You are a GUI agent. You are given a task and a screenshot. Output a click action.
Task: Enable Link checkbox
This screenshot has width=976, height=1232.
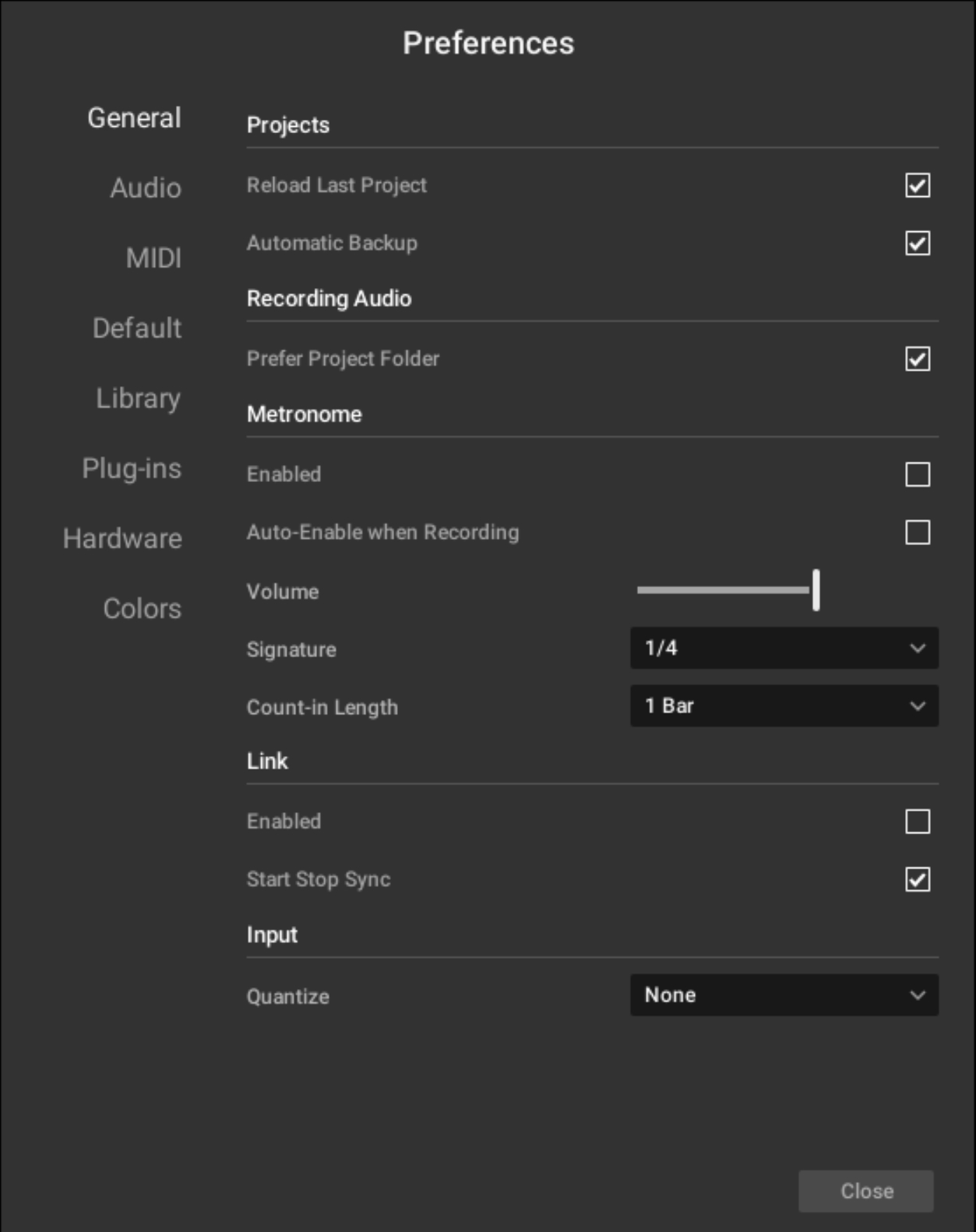(x=917, y=822)
